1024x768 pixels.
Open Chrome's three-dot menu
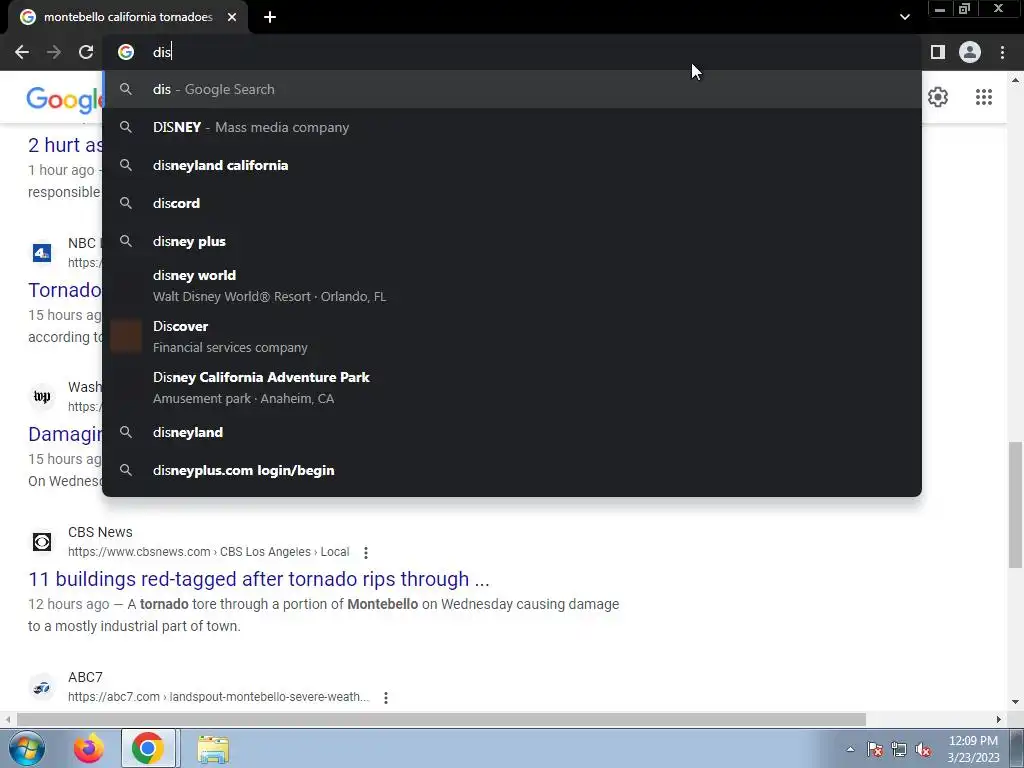point(1002,52)
